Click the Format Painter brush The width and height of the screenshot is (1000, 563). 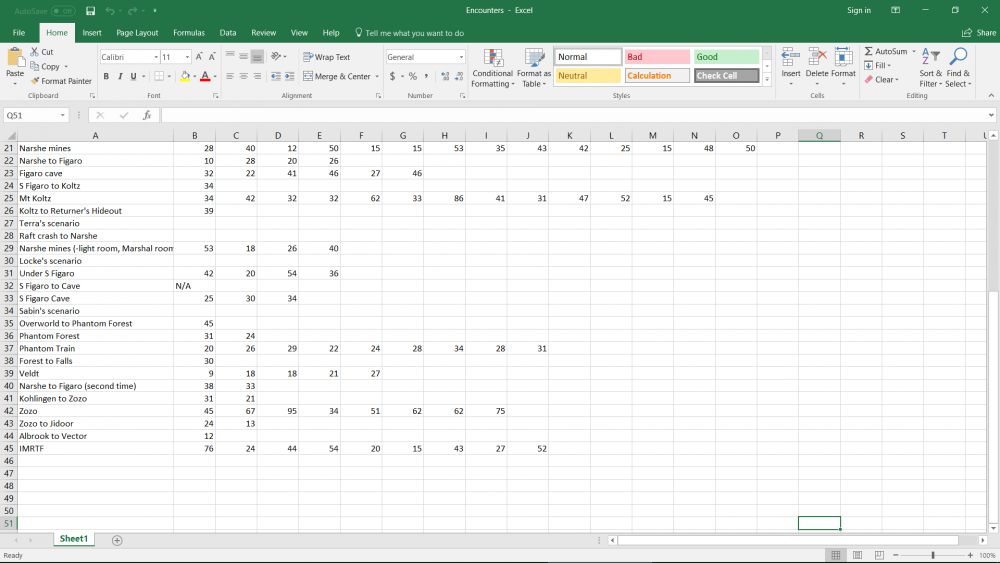(x=35, y=81)
